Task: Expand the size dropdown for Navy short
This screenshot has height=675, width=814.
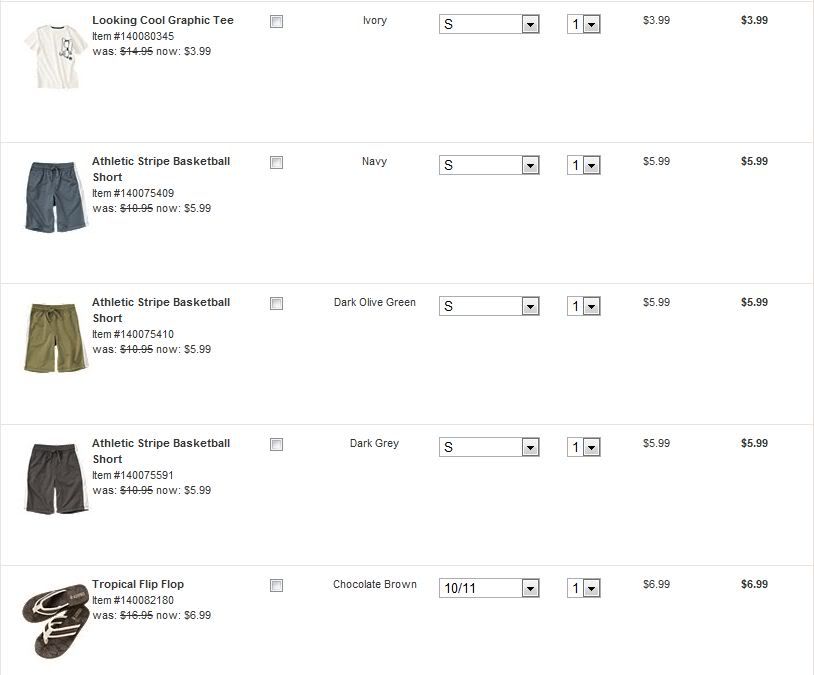Action: click(x=489, y=165)
